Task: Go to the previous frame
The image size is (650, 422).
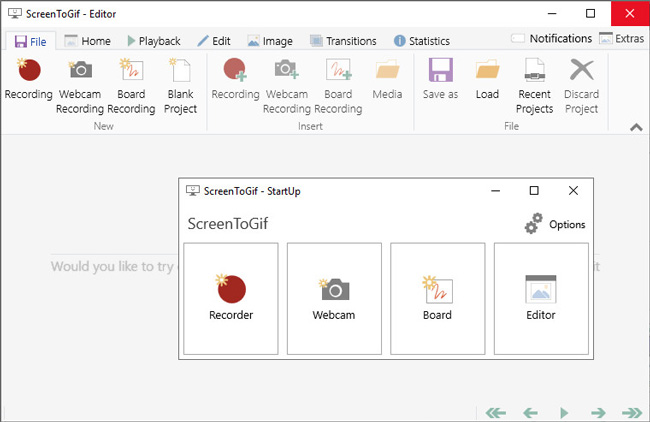Action: pyautogui.click(x=530, y=413)
